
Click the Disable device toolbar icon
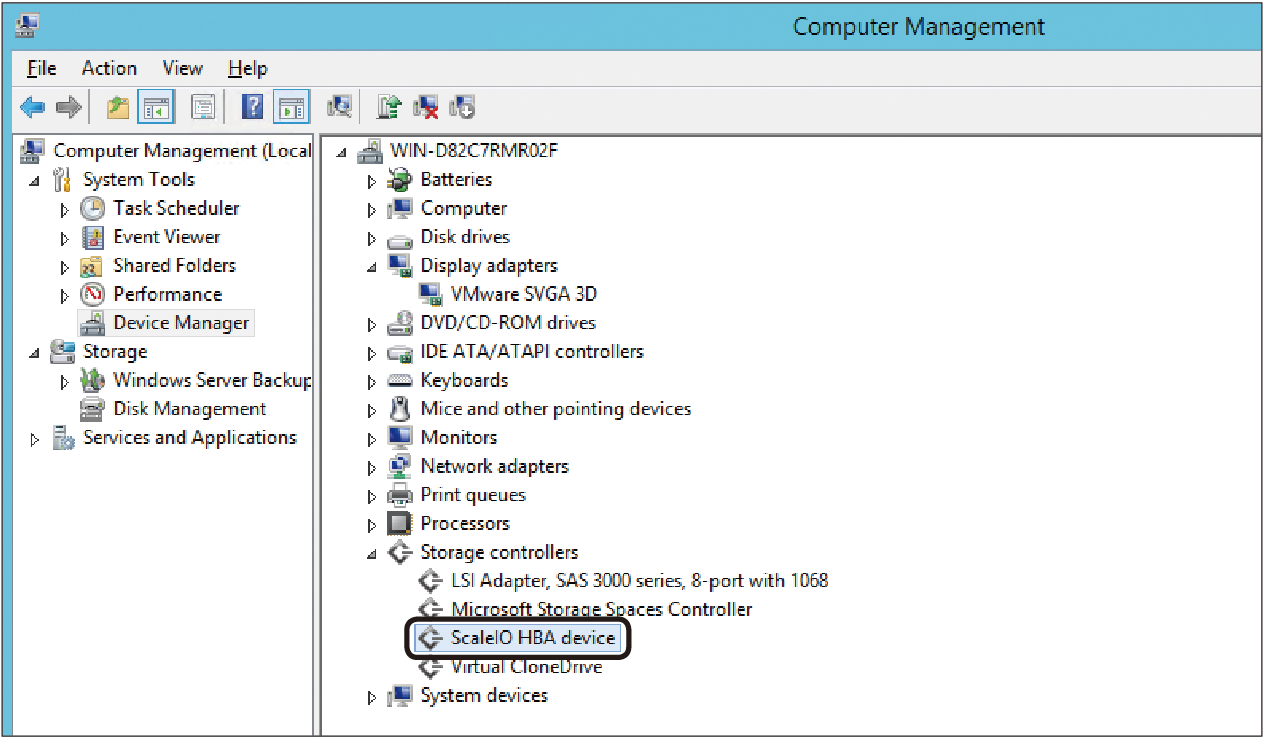click(462, 106)
